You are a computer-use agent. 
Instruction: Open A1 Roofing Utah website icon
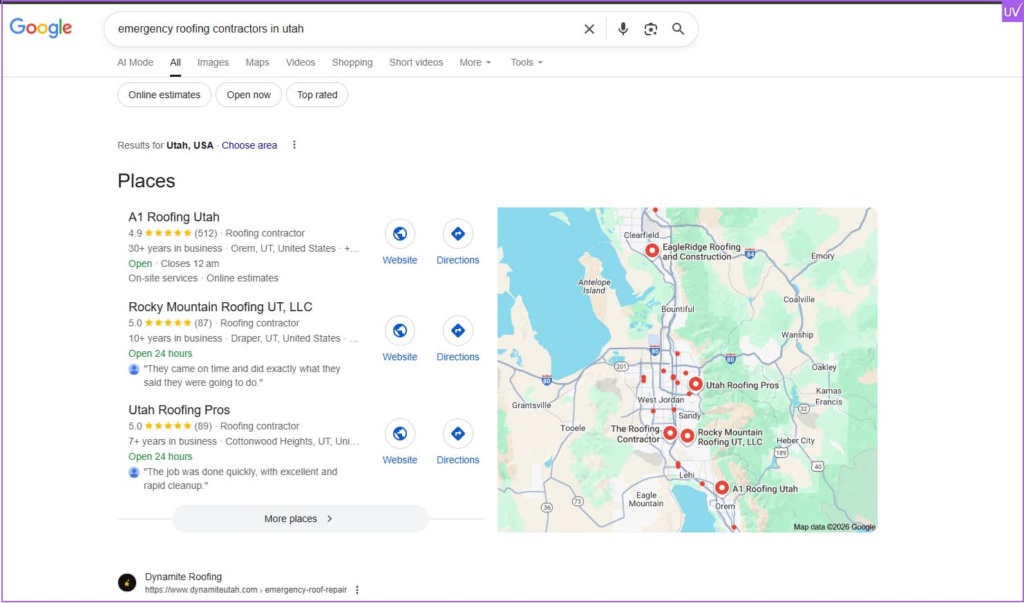coord(400,234)
